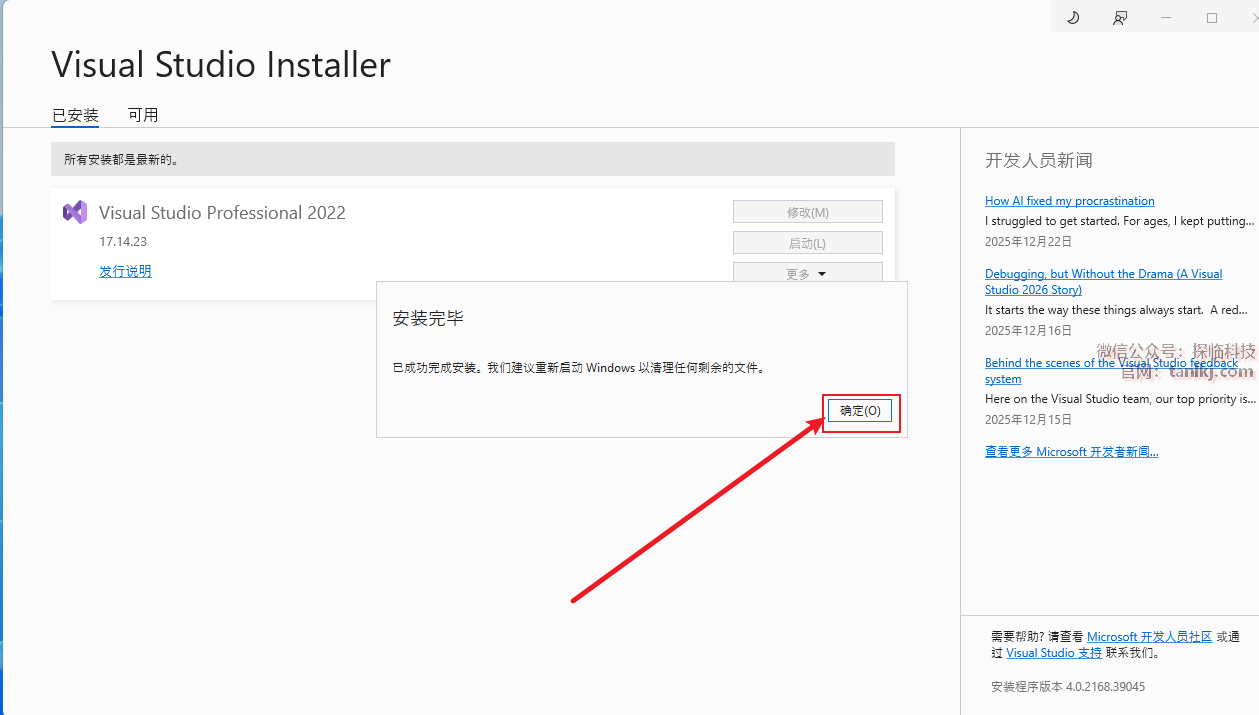The image size is (1259, 715).
Task: Click the 2025年12月16日 news date
Action: coord(1028,330)
